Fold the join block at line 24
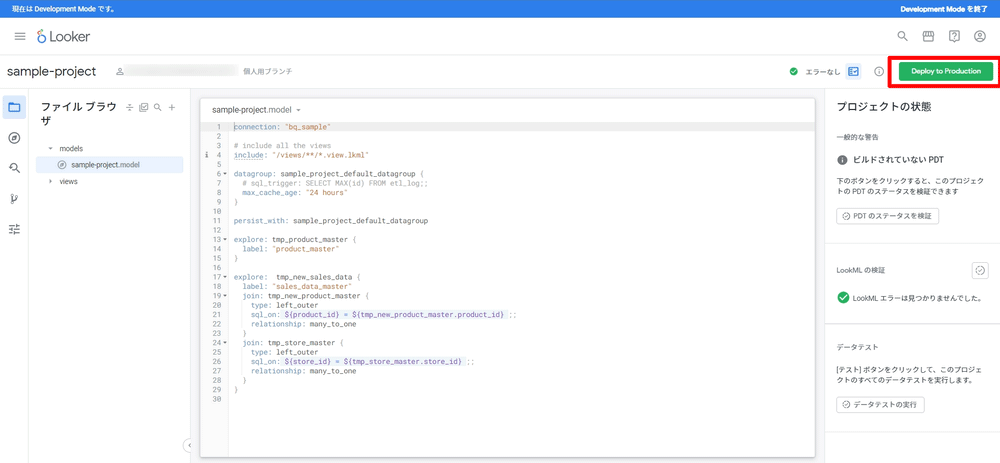Image resolution: width=1000 pixels, height=463 pixels. point(226,342)
